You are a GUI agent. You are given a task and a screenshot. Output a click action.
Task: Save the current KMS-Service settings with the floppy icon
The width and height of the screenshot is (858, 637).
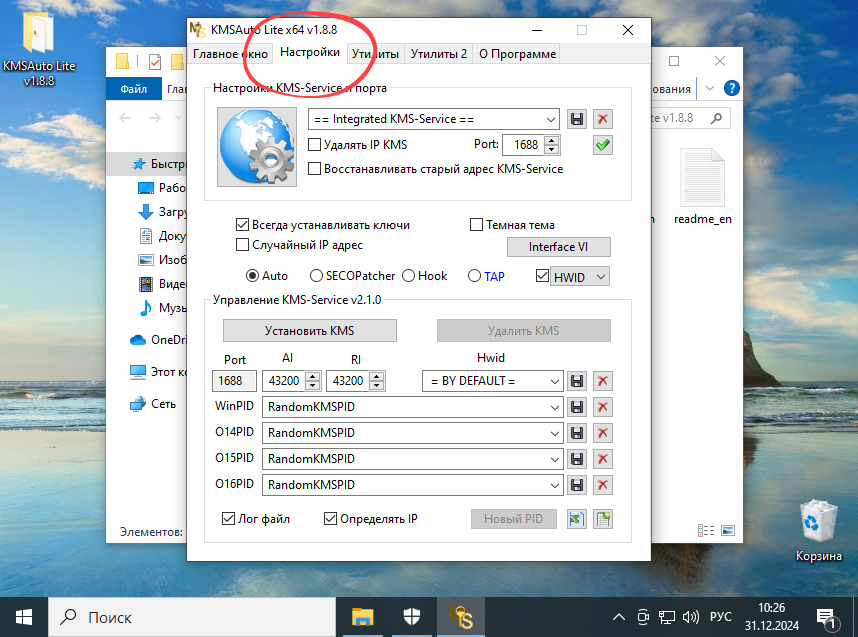point(576,118)
